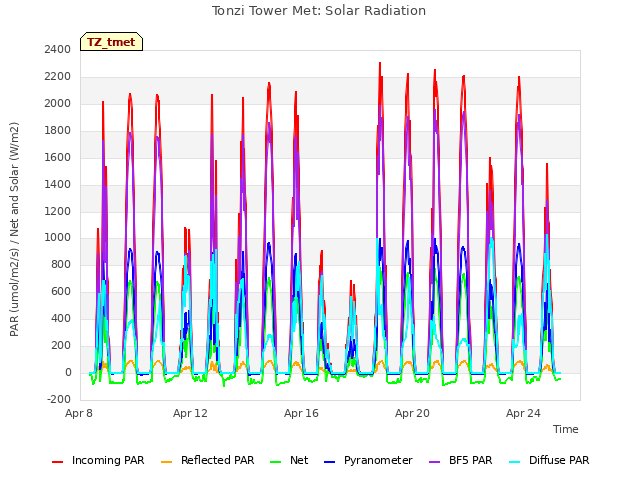The height and width of the screenshot is (480, 640).
Task: Click the purple BF5 PAR legend swatch
Action: coord(435,462)
